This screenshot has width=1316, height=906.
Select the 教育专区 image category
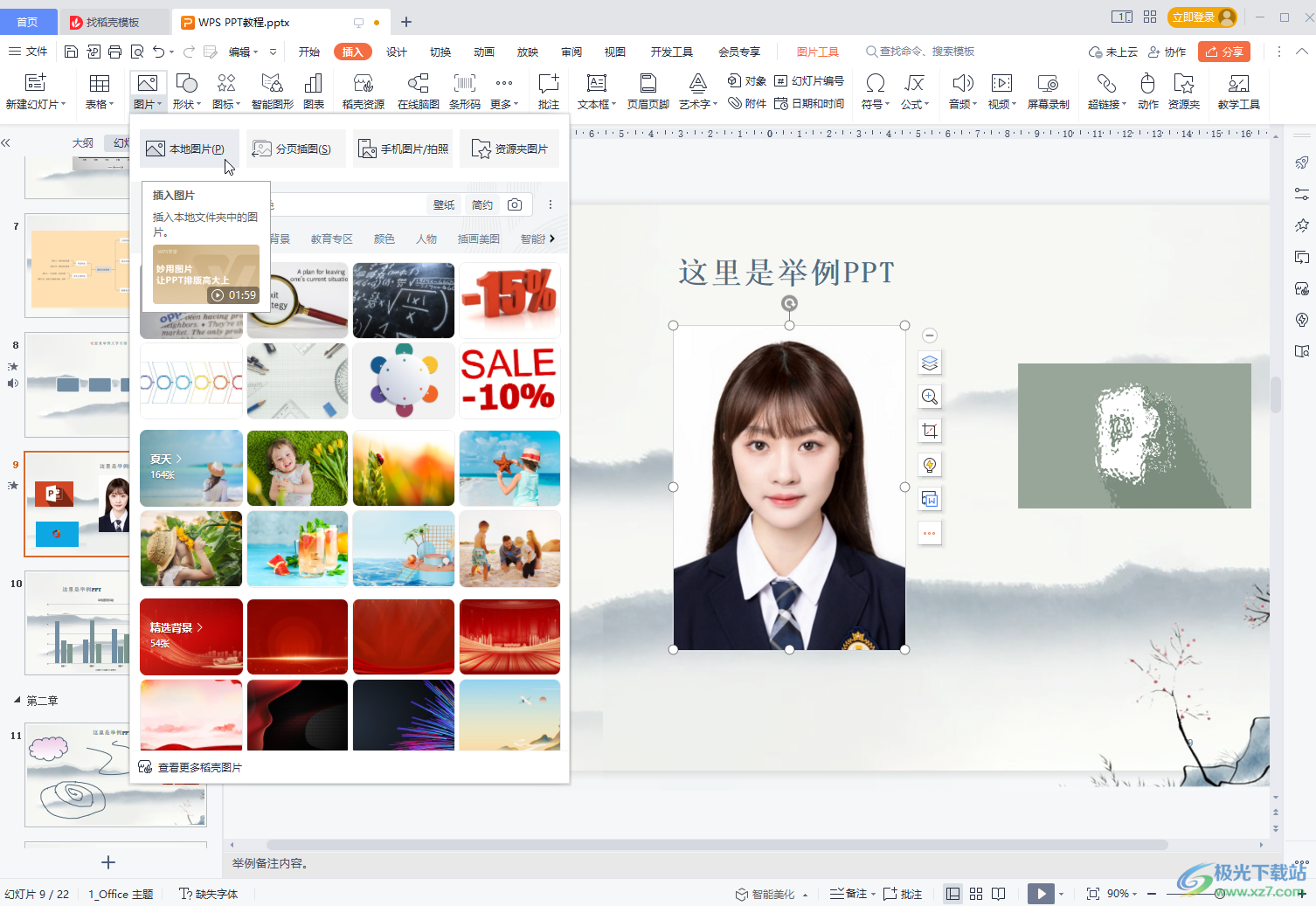click(332, 239)
